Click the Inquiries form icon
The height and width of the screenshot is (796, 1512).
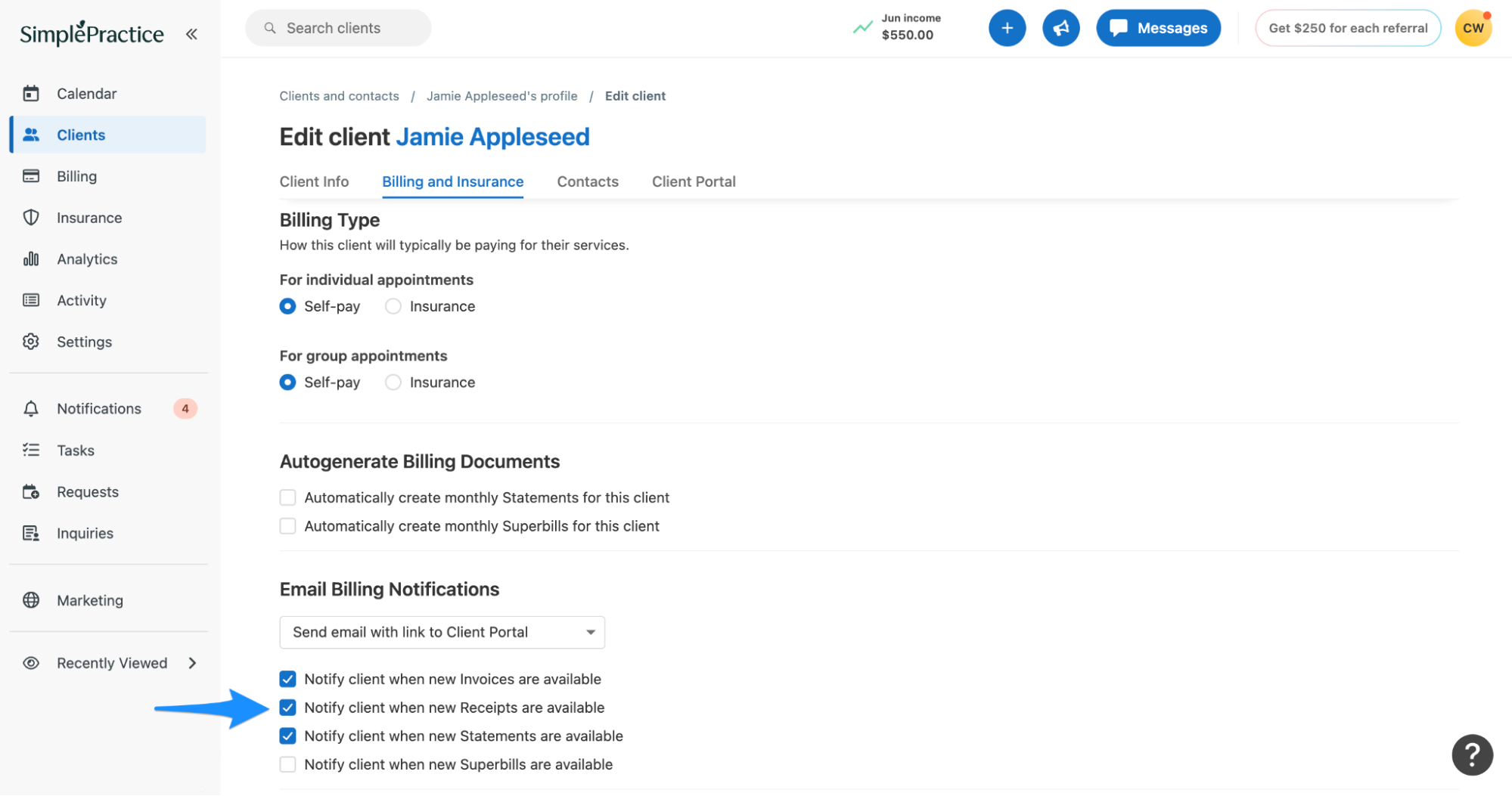31,534
